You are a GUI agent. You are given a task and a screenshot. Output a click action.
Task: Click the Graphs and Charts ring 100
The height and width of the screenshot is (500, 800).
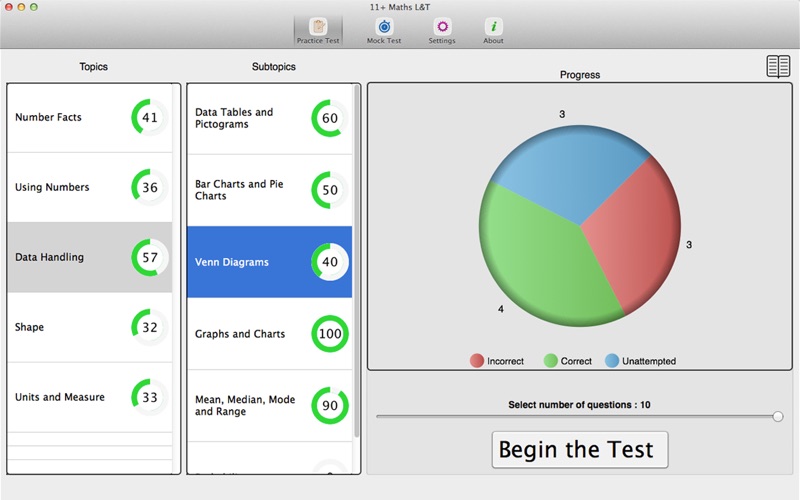click(x=330, y=334)
